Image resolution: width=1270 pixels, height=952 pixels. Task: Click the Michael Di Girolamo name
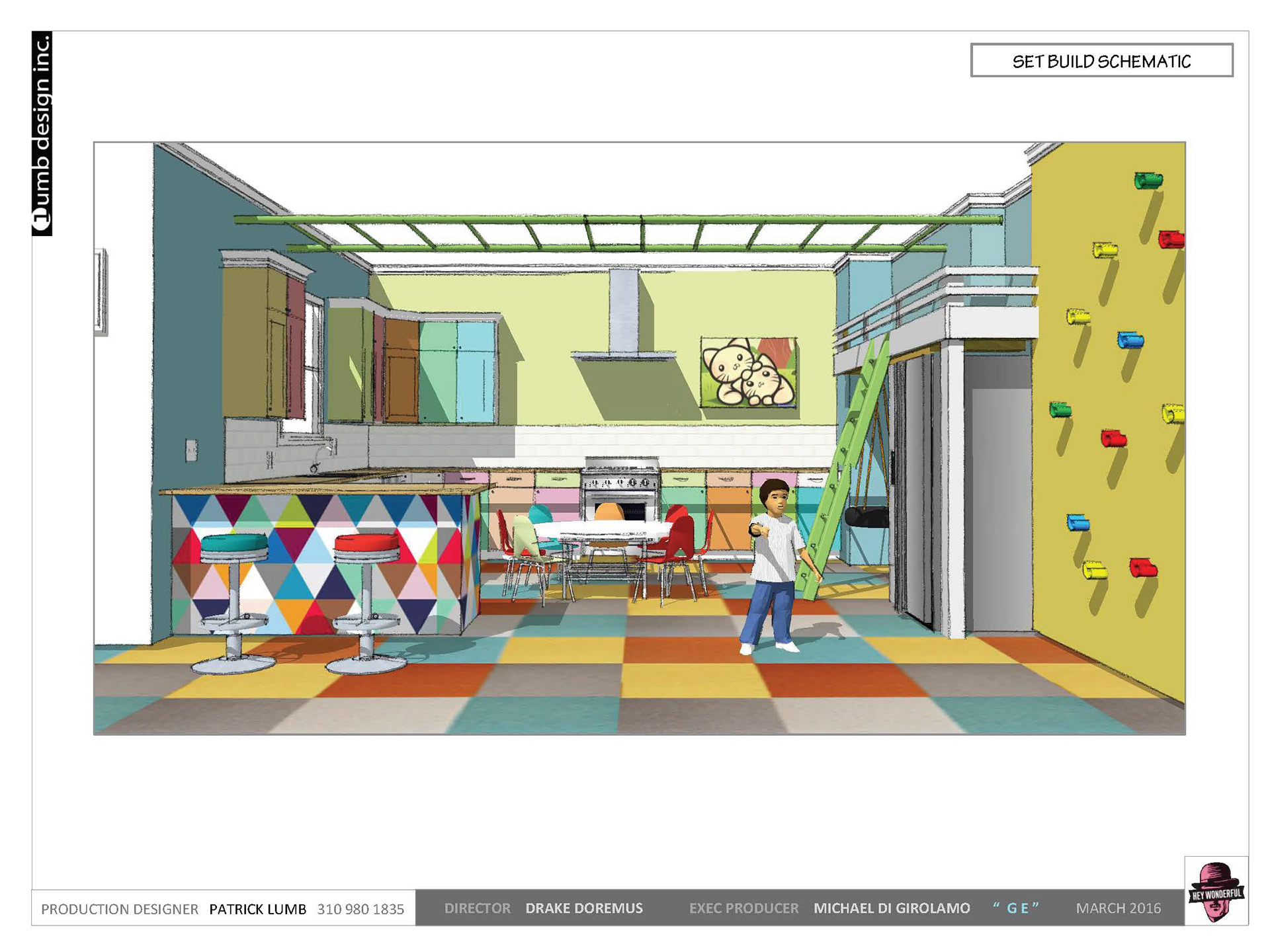coord(891,908)
